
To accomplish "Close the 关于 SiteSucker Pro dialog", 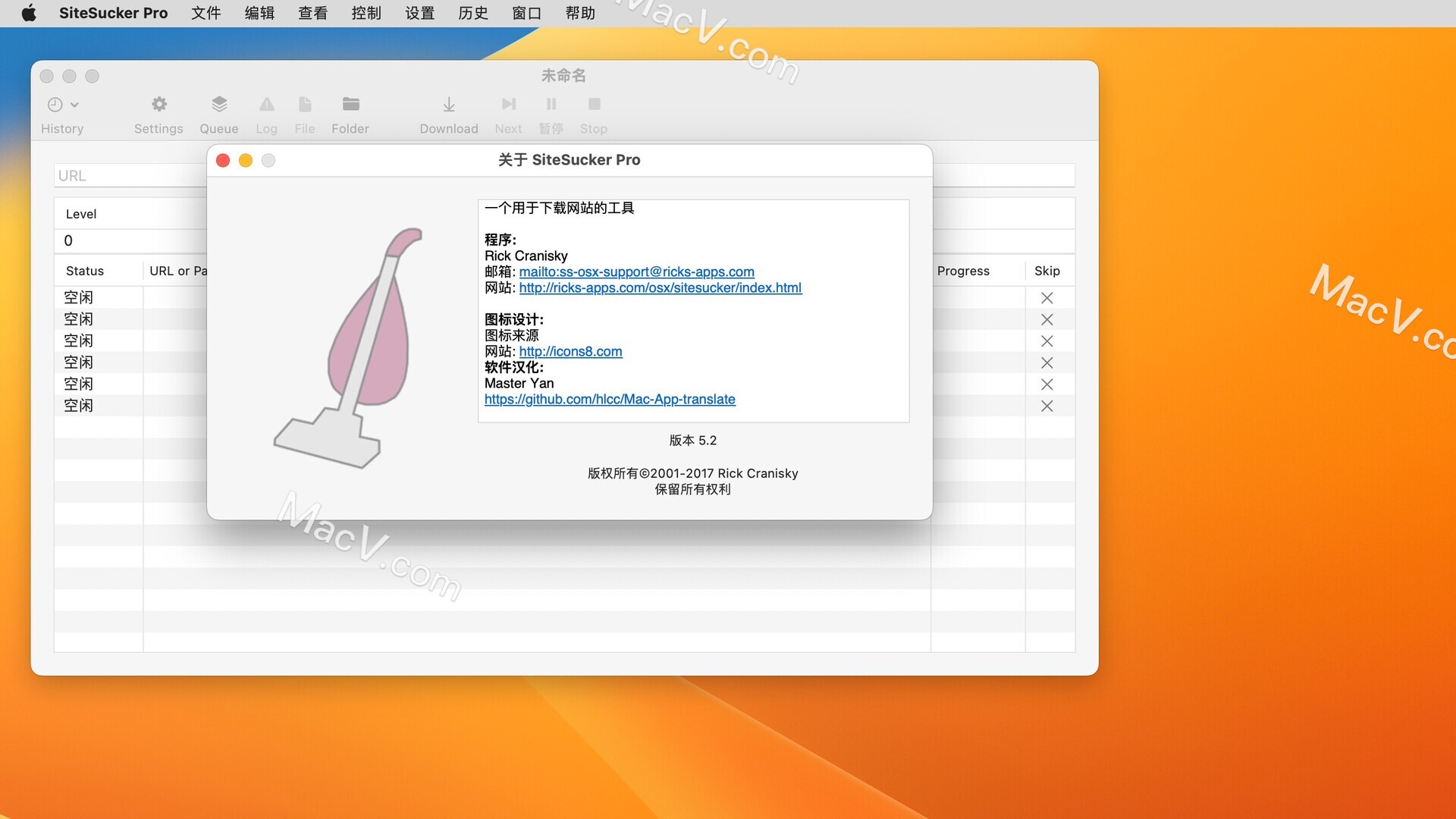I will tap(223, 160).
